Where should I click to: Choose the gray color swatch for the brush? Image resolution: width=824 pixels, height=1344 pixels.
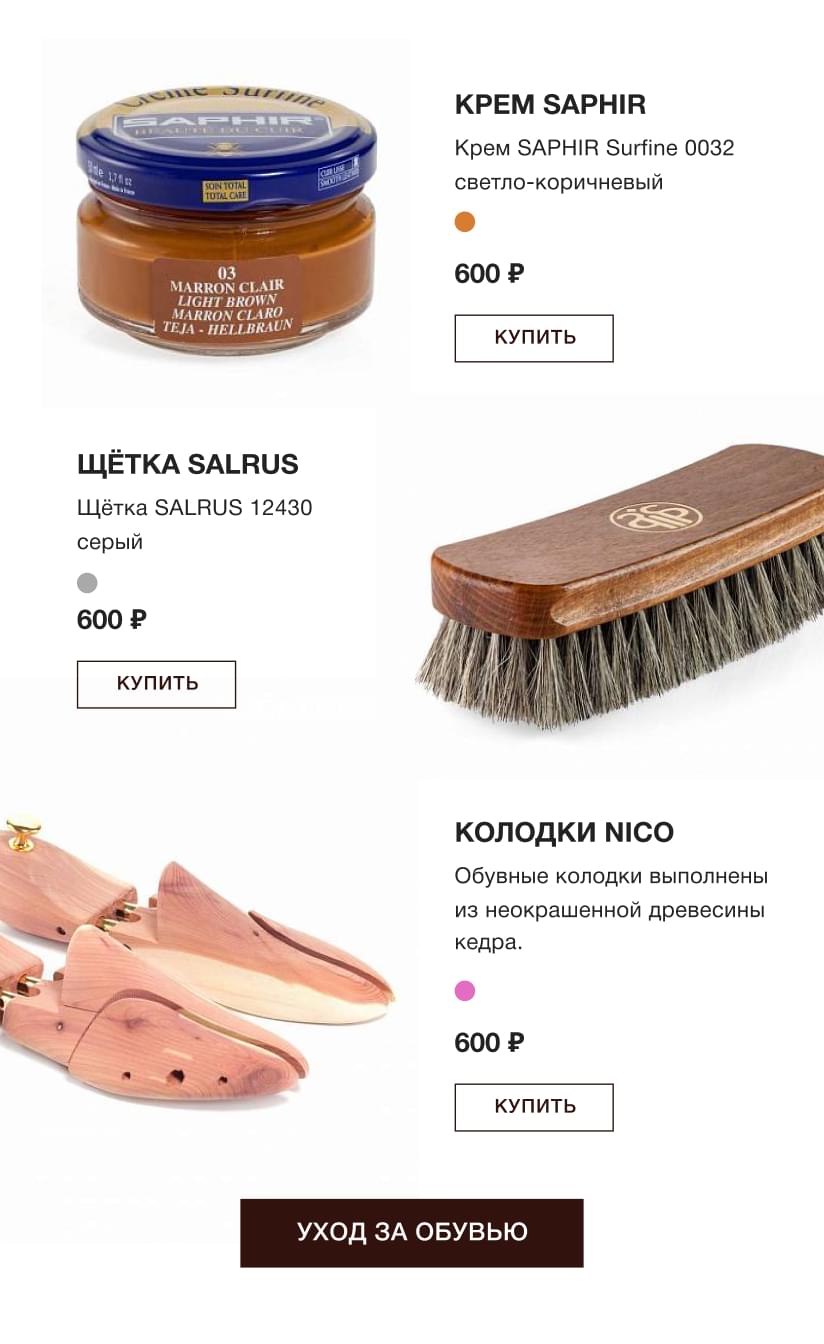click(88, 583)
